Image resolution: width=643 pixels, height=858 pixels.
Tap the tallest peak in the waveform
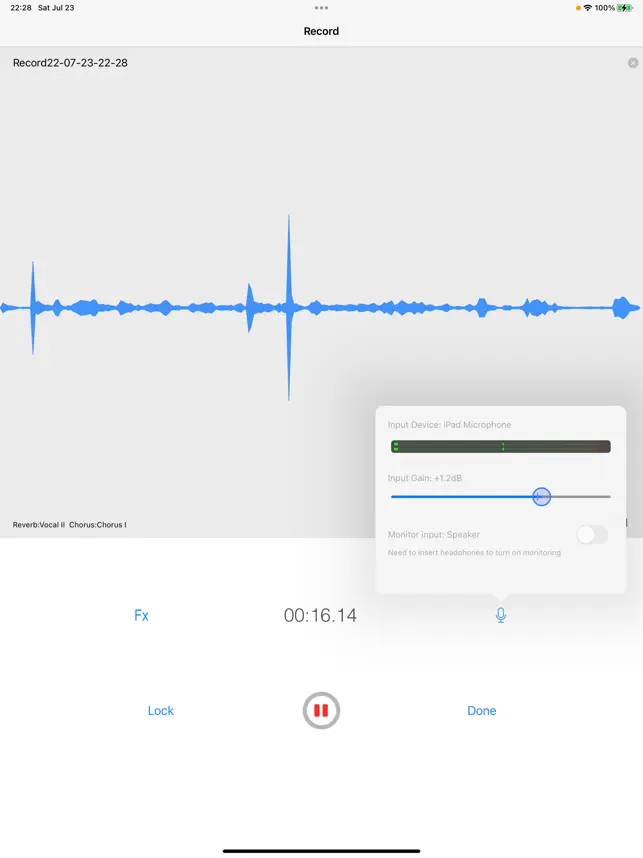[289, 308]
